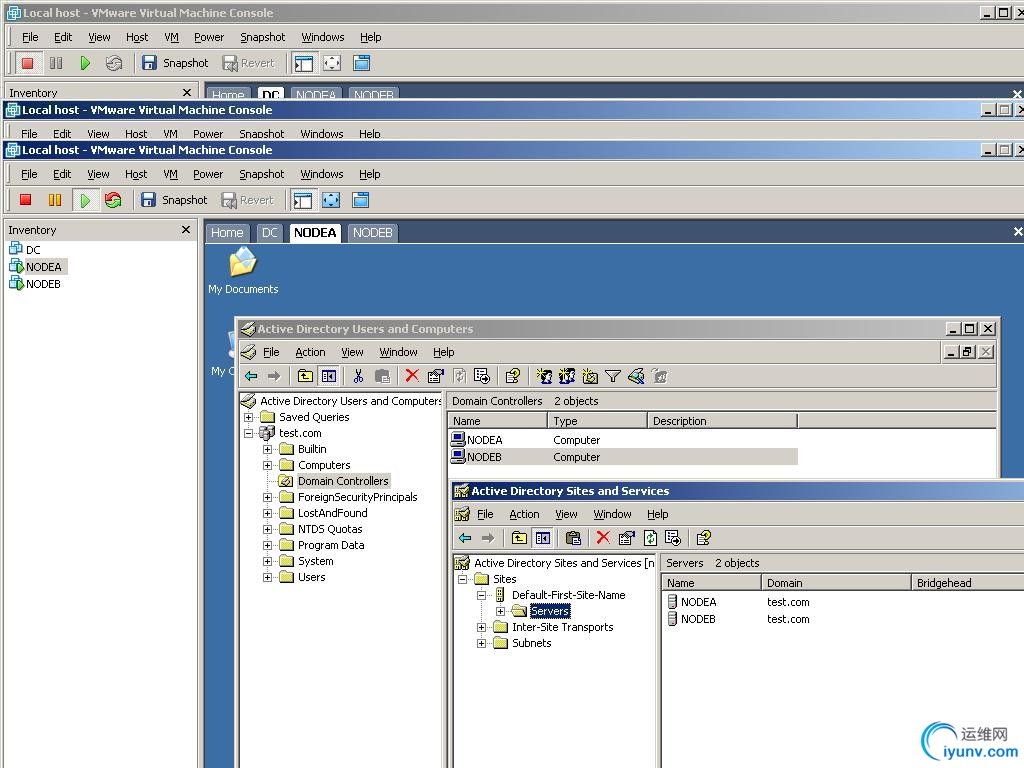Click the Cut scissors icon in AD Users toolbar

(358, 376)
